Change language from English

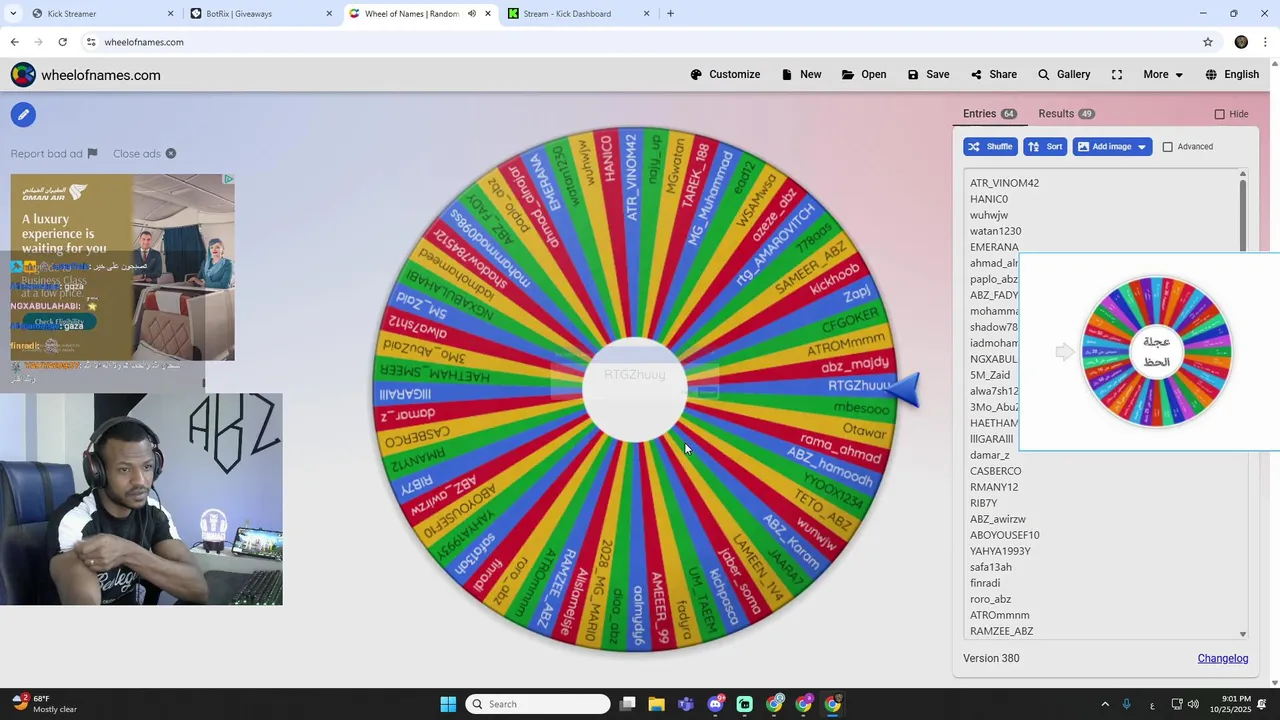[x=1232, y=74]
